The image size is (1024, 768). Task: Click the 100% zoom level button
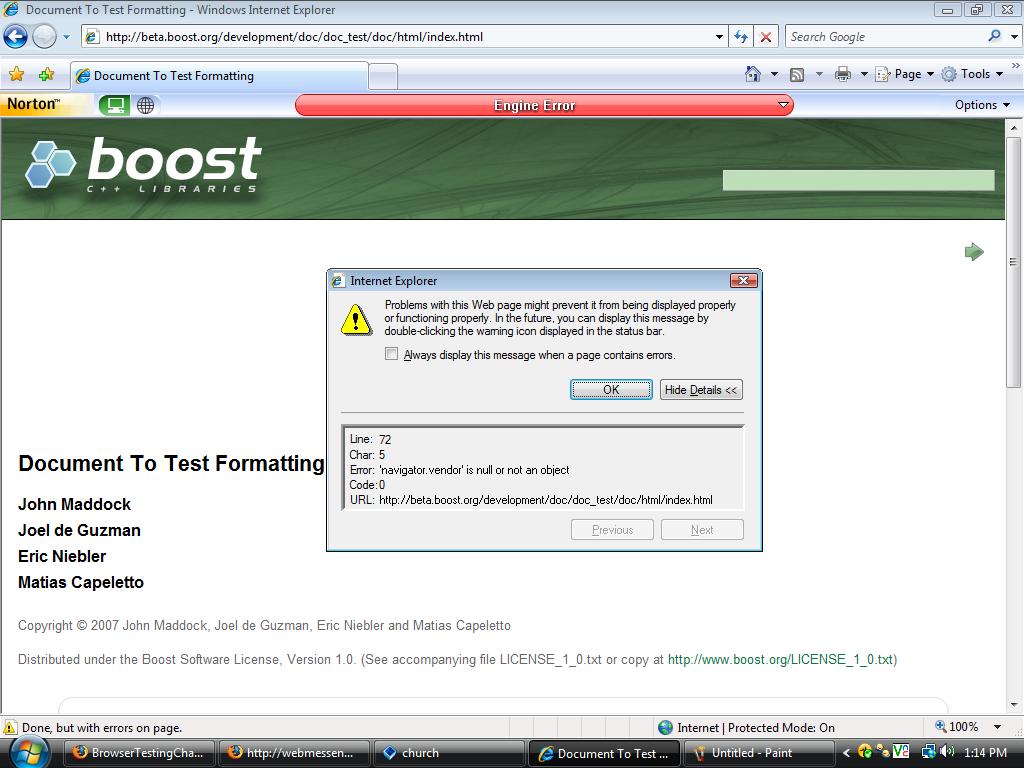957,727
